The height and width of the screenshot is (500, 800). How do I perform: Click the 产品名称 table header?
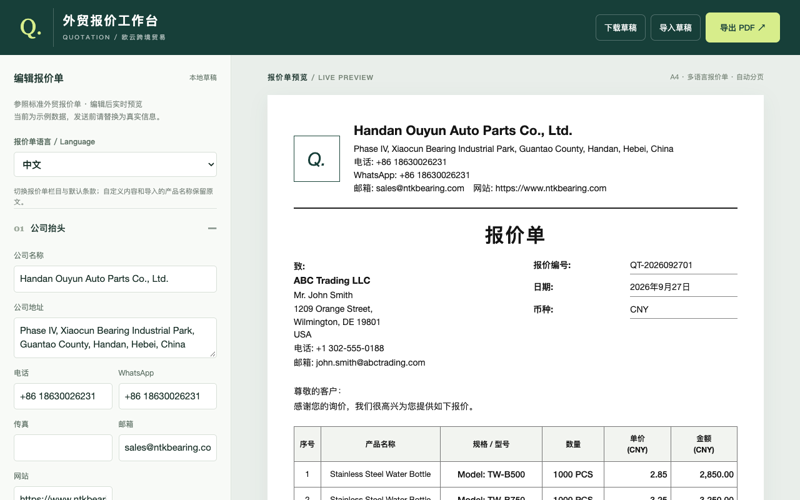[380, 444]
